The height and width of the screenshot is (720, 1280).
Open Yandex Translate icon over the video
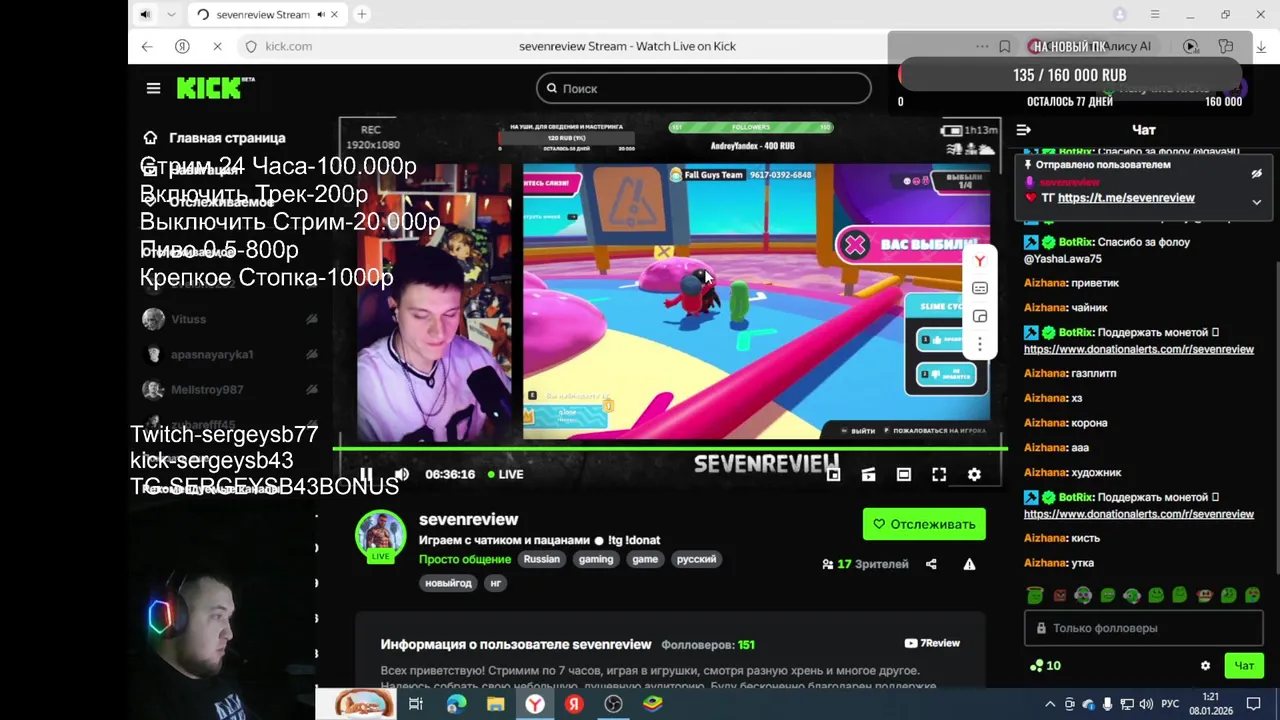point(980,261)
